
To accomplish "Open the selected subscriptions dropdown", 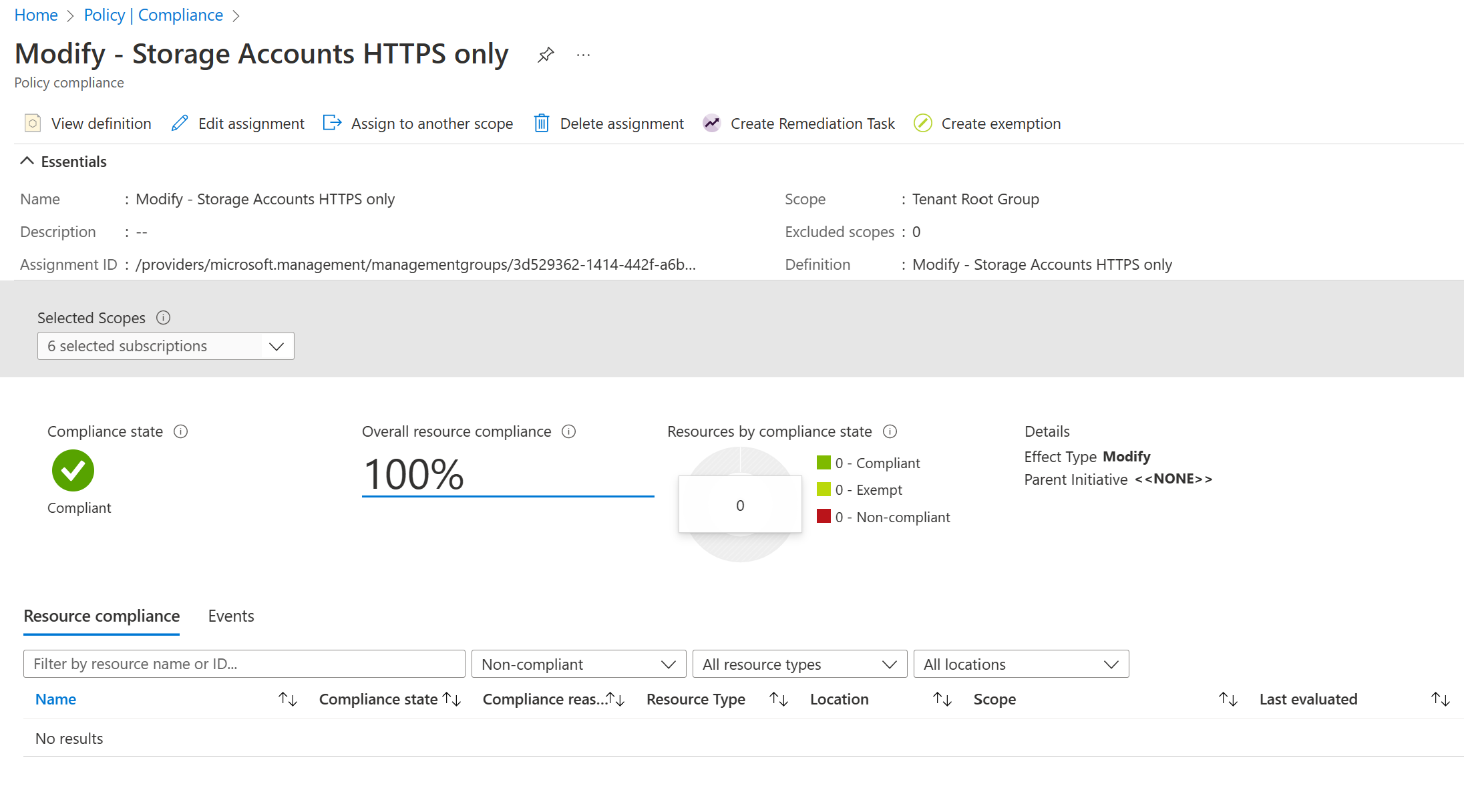I will (166, 346).
